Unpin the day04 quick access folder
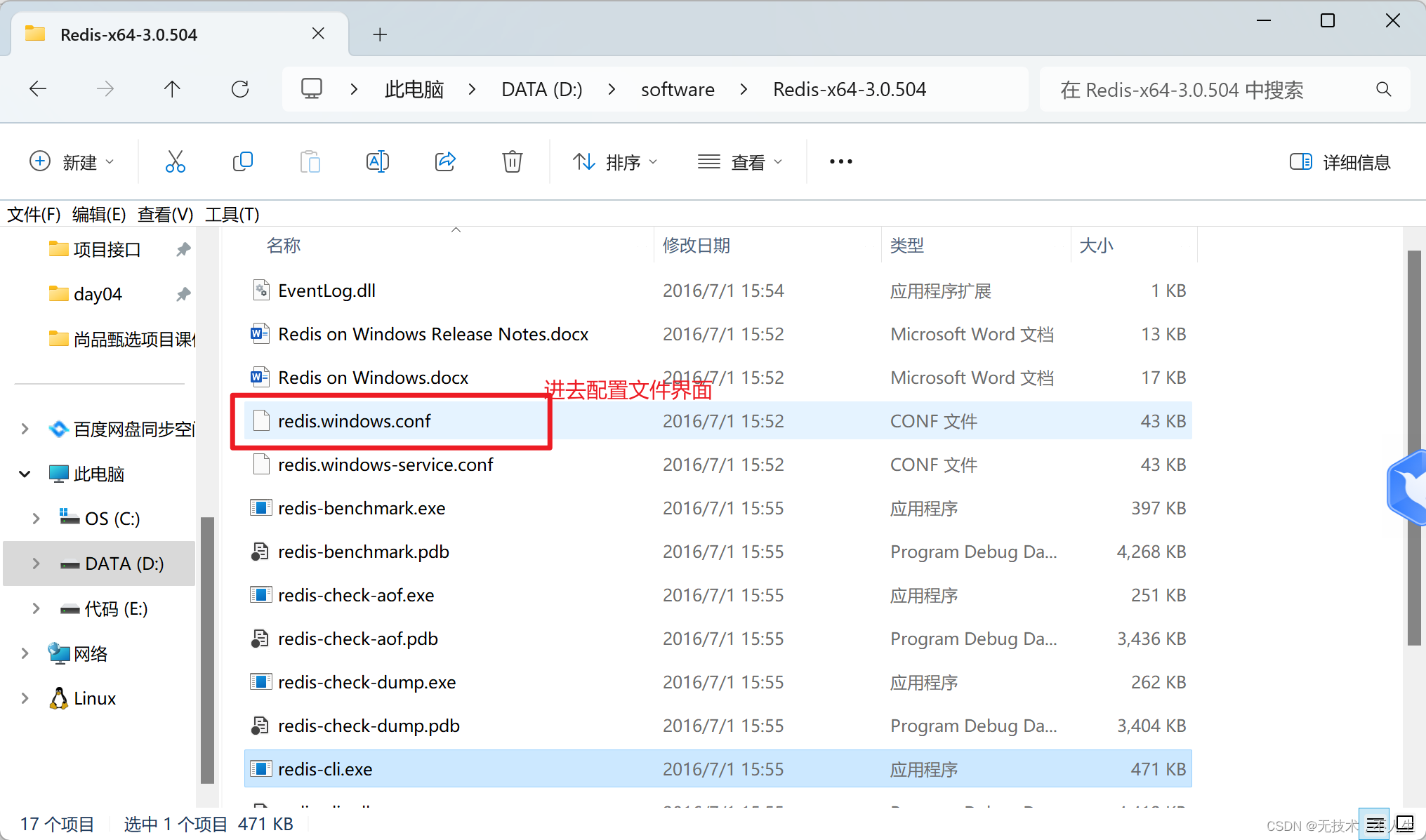The image size is (1426, 840). click(x=183, y=294)
